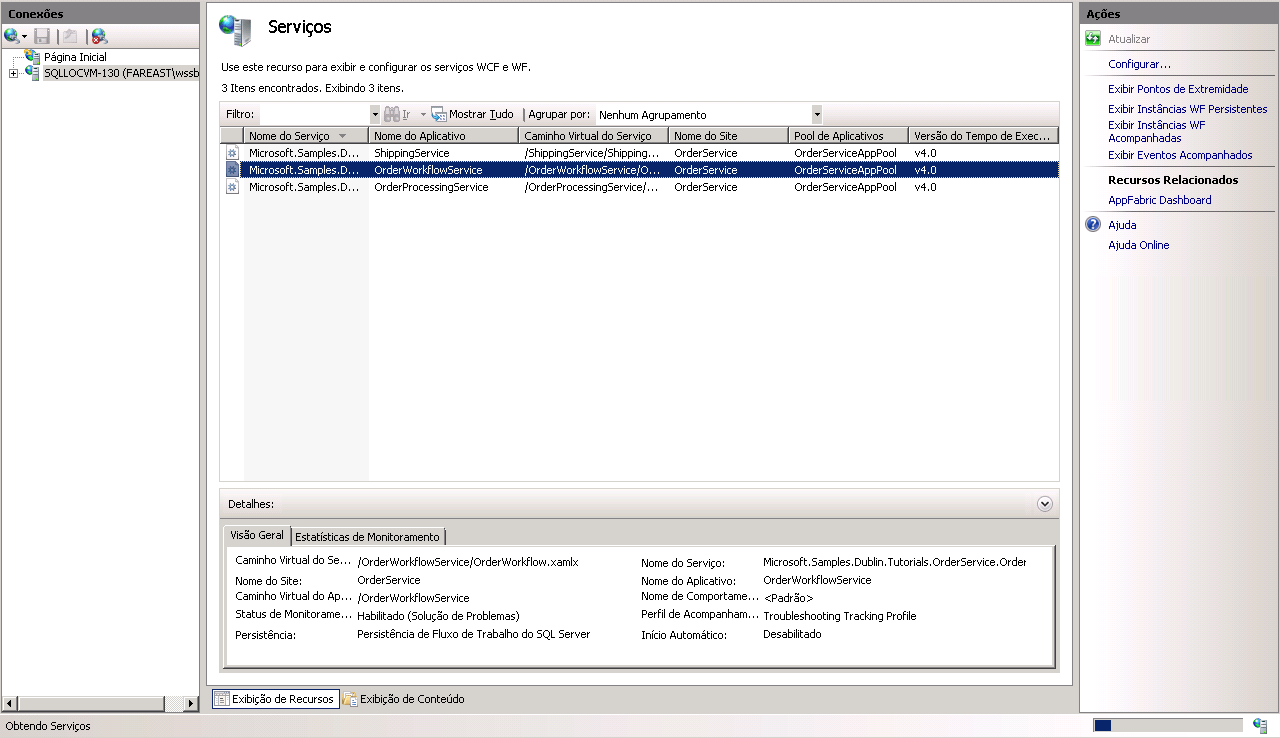Click the Conexões horizontal scrollbar left arrow
This screenshot has height=738, width=1280.
[x=9, y=704]
